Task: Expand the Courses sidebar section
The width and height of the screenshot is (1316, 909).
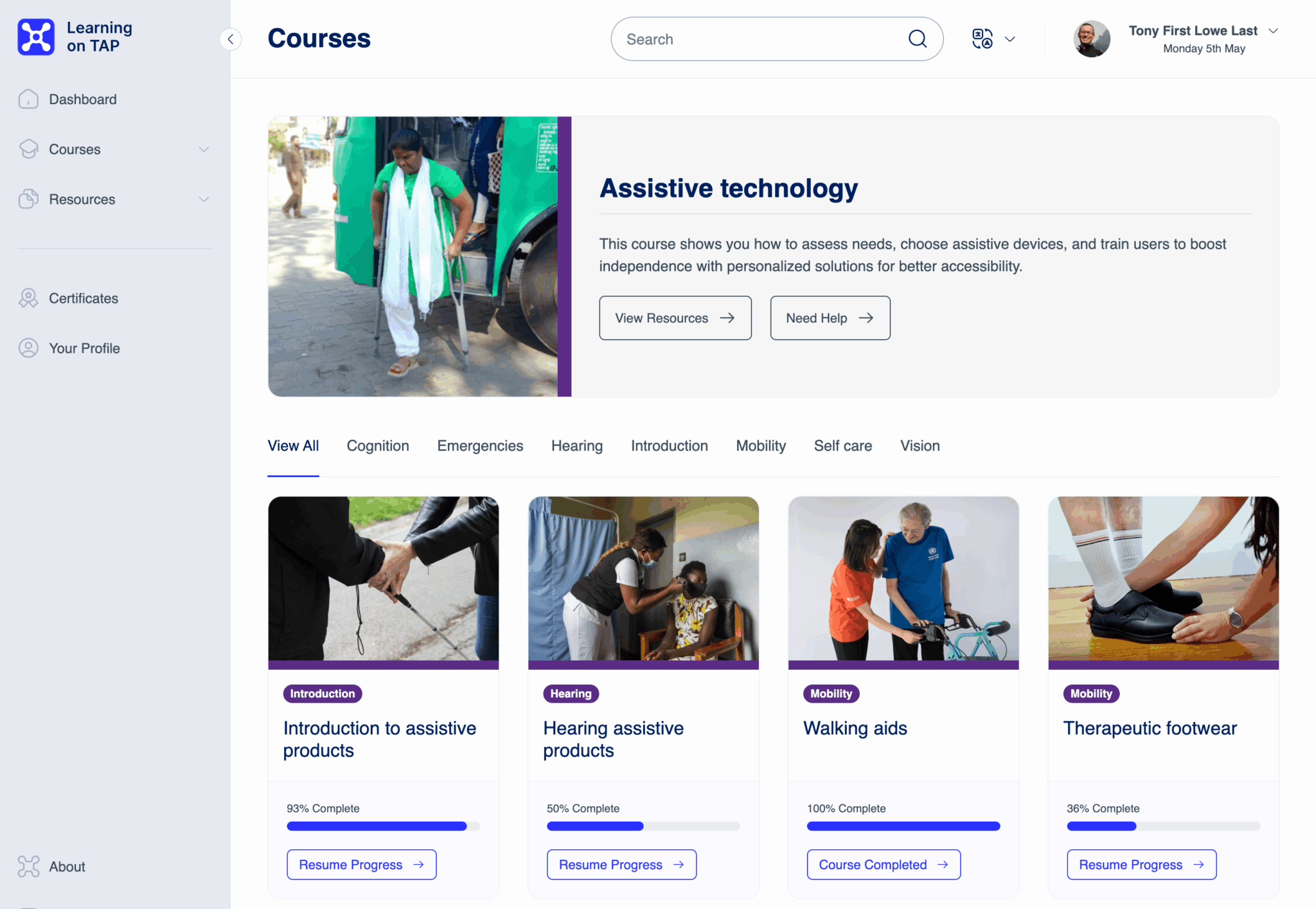Action: 204,148
